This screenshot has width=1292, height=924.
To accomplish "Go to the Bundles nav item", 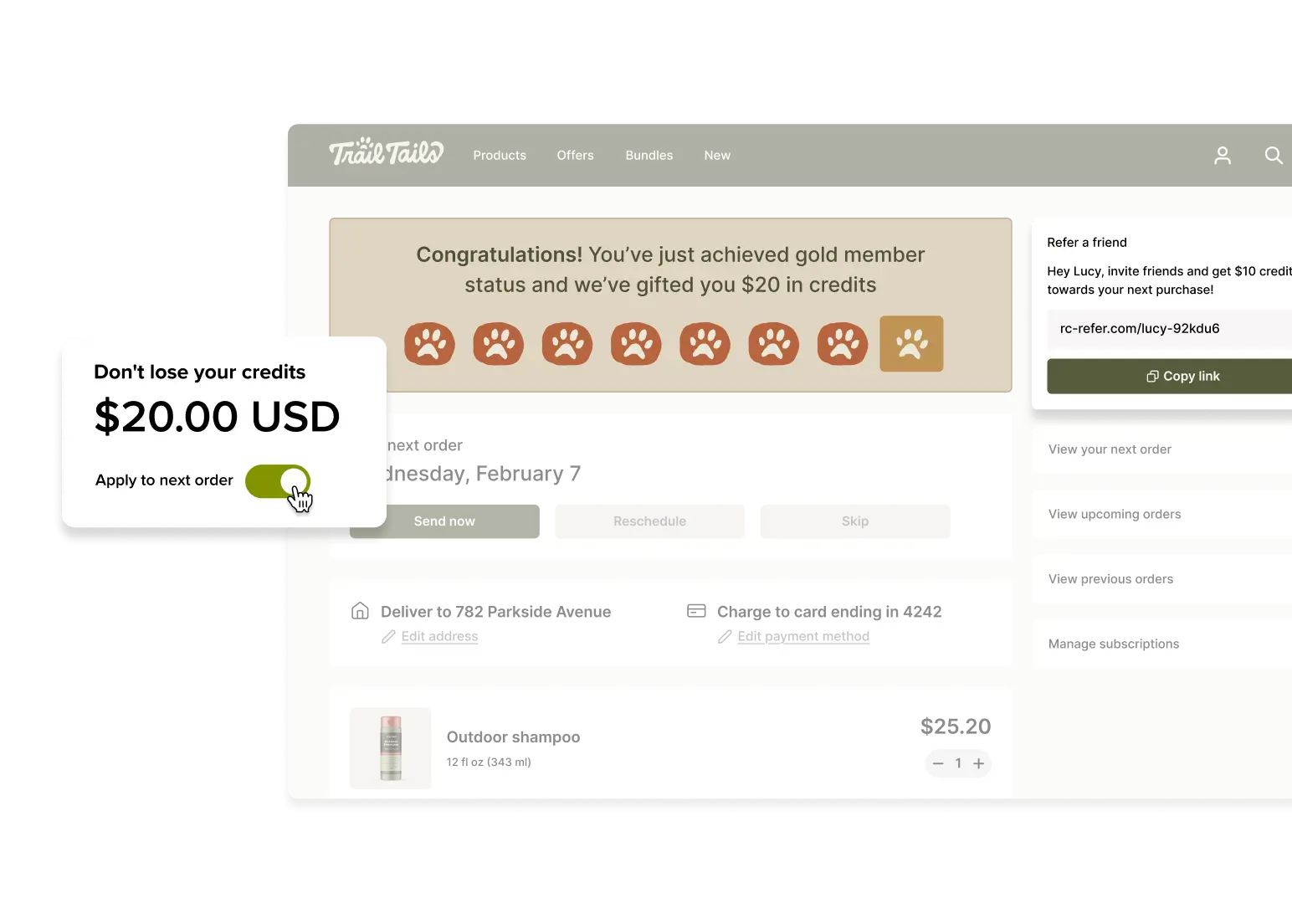I will click(649, 156).
